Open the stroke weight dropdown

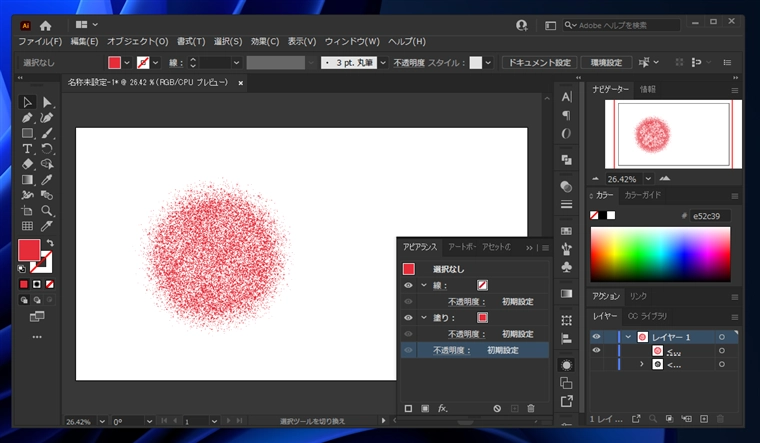pyautogui.click(x=237, y=63)
